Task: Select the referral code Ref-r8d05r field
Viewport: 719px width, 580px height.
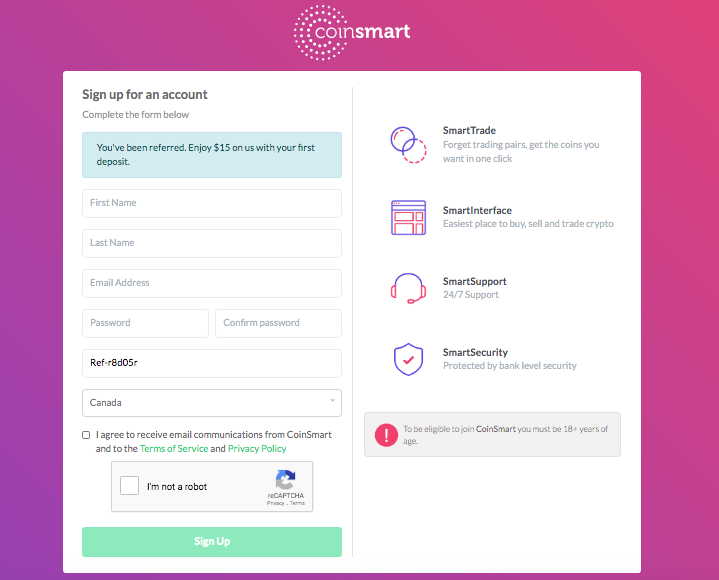Action: pos(212,363)
